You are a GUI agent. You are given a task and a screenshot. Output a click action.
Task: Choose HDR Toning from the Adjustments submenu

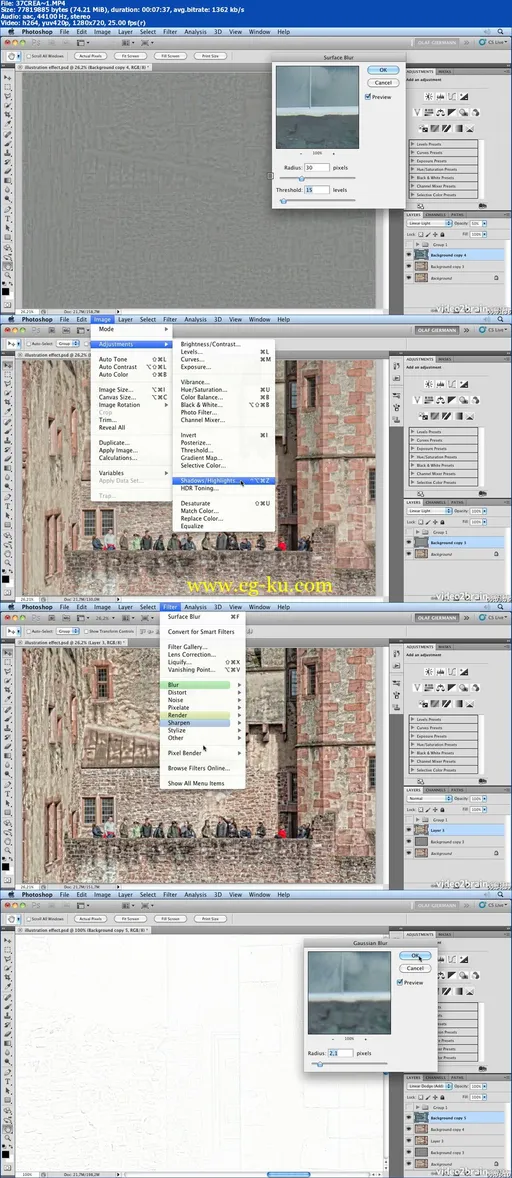(222, 488)
